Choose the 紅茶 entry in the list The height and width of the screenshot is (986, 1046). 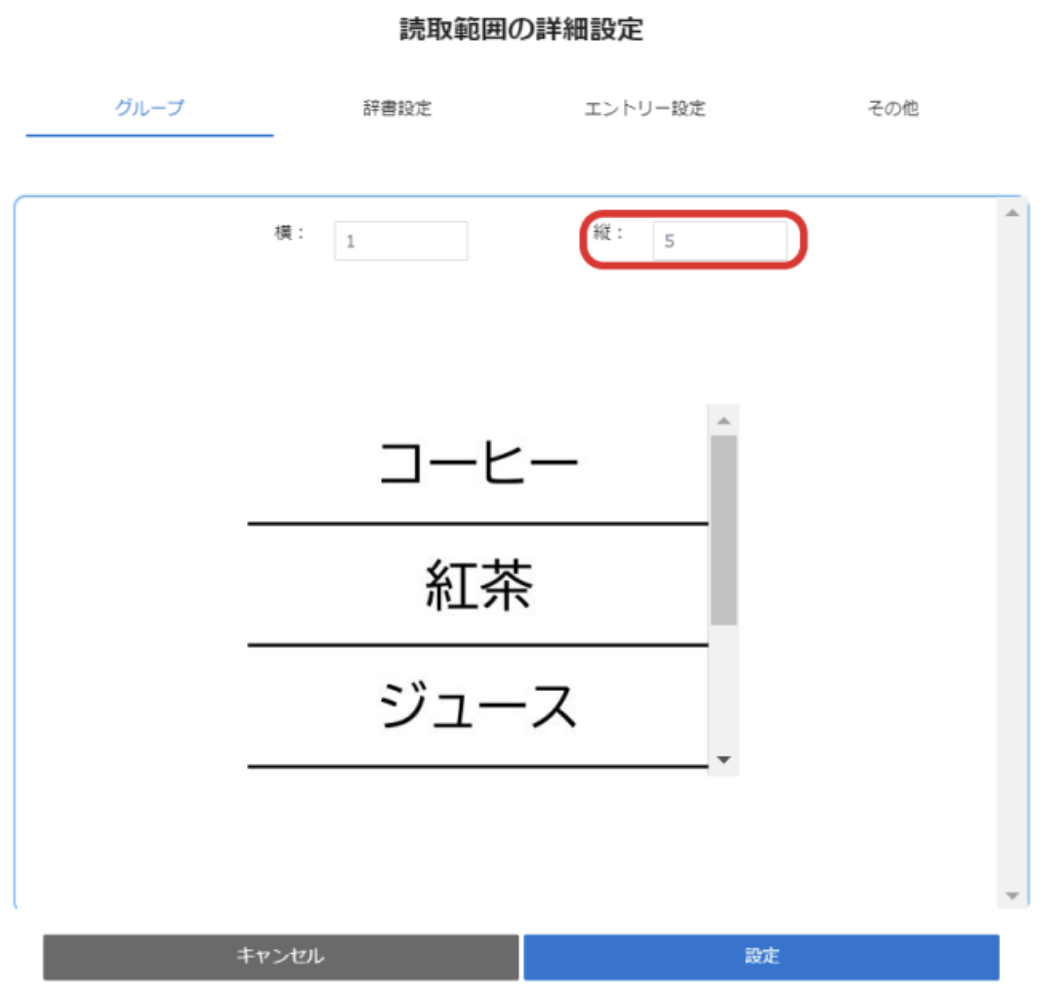tap(477, 587)
